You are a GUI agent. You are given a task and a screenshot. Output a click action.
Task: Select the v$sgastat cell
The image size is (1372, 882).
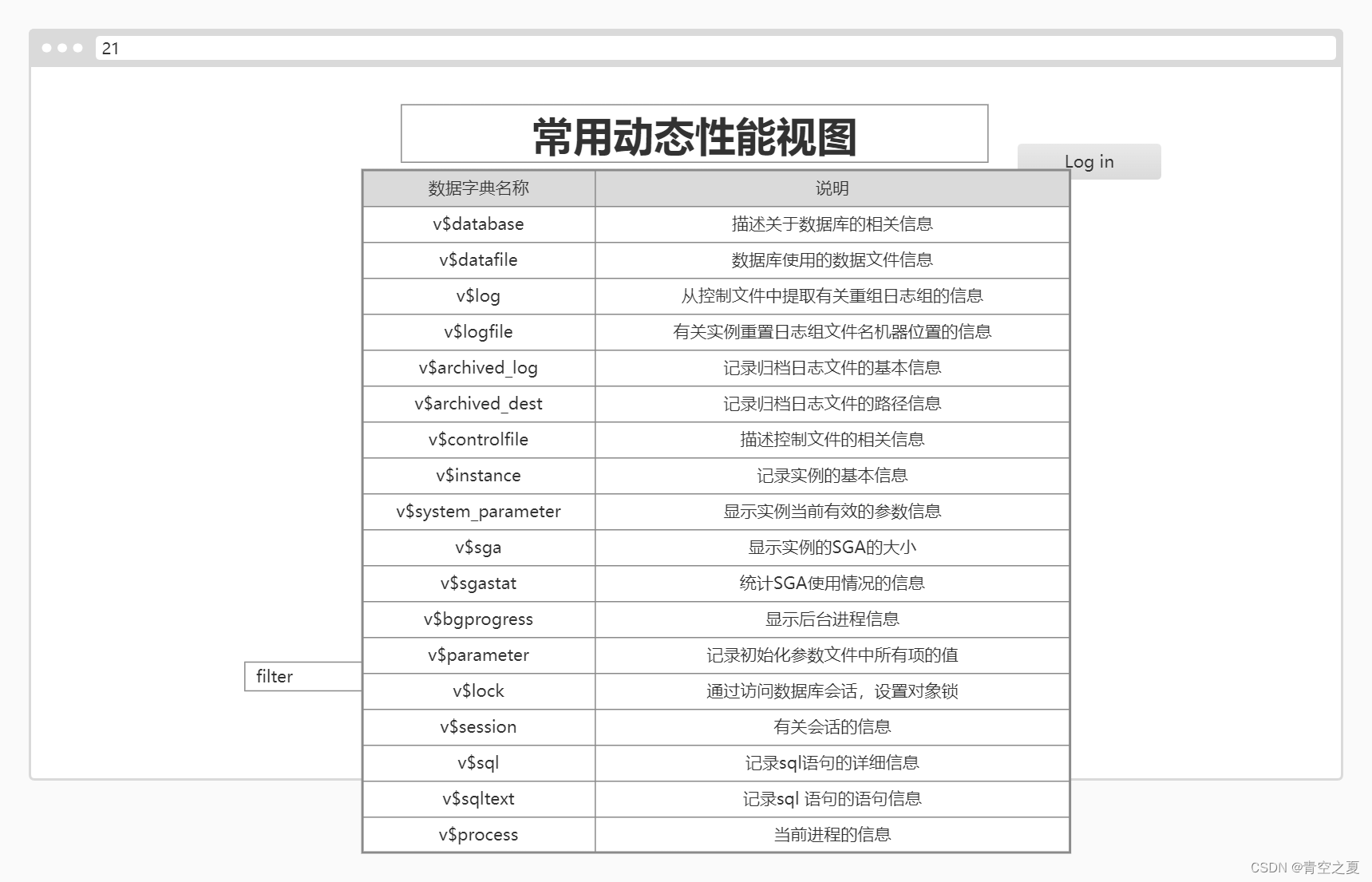point(479,583)
